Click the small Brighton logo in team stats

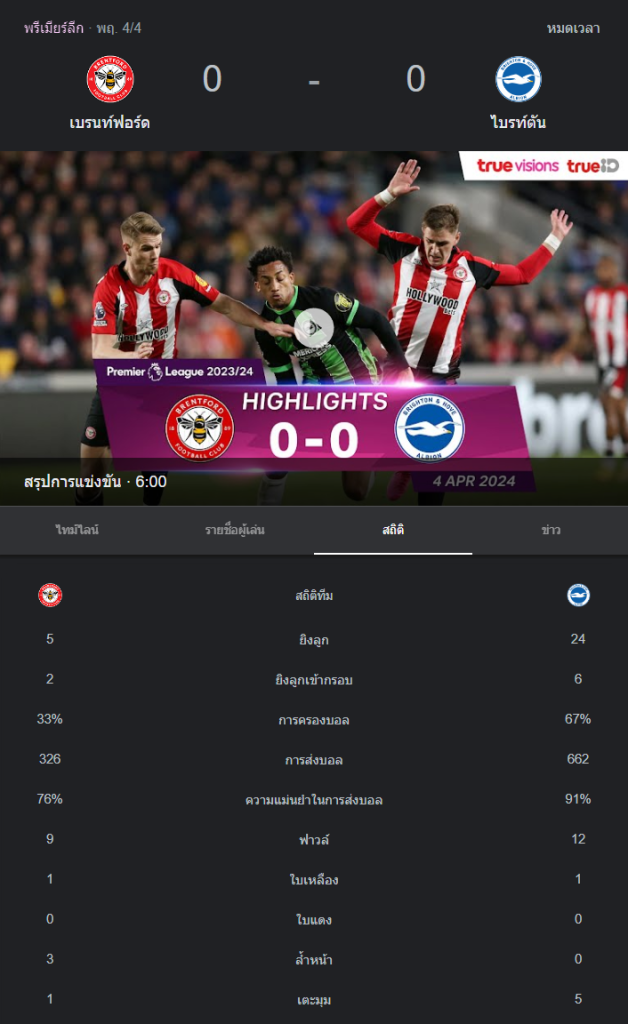click(578, 595)
